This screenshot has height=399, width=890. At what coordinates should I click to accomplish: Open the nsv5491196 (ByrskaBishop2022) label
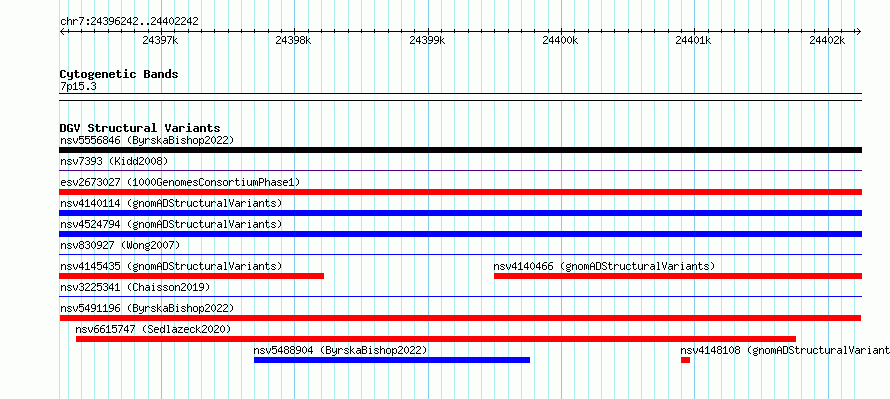(147, 308)
